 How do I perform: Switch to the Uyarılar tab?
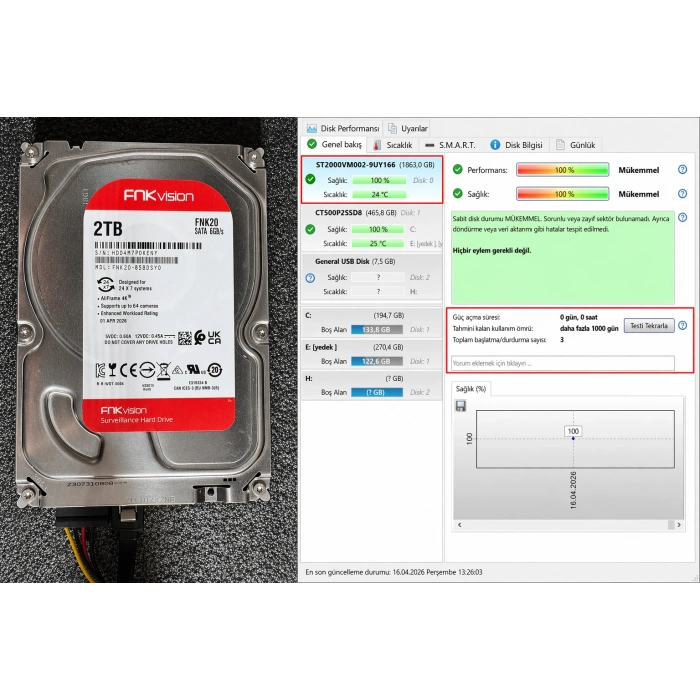tap(408, 129)
